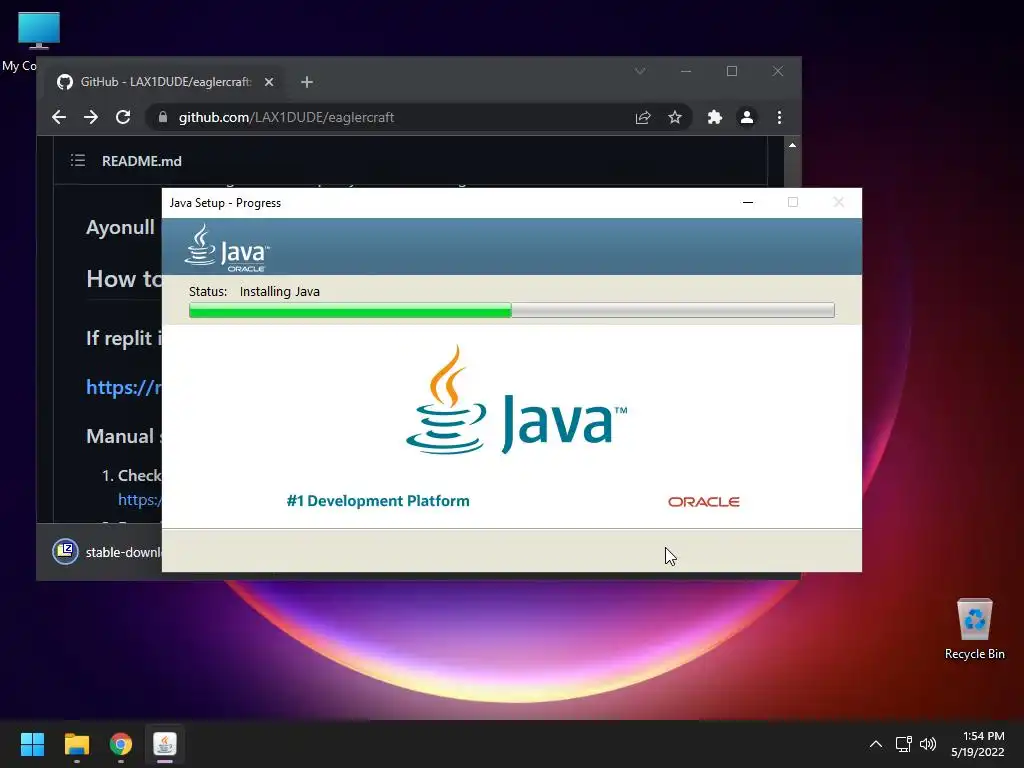Viewport: 1024px width, 768px height.
Task: Open the Chrome profile avatar menu
Action: click(746, 117)
